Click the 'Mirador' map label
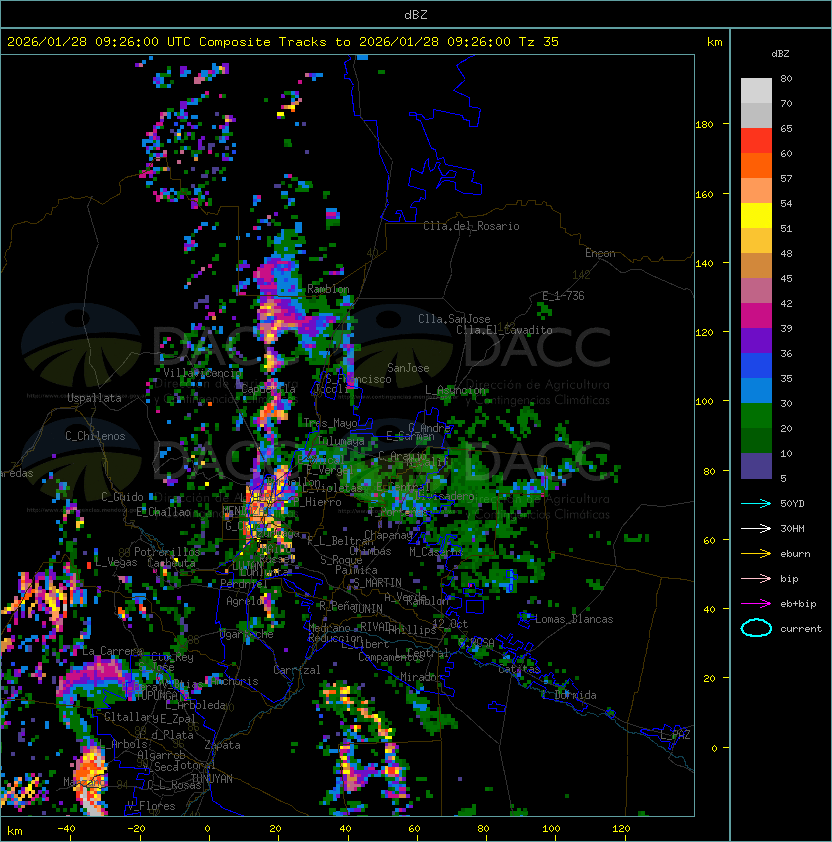The width and height of the screenshot is (832, 842). pos(422,677)
